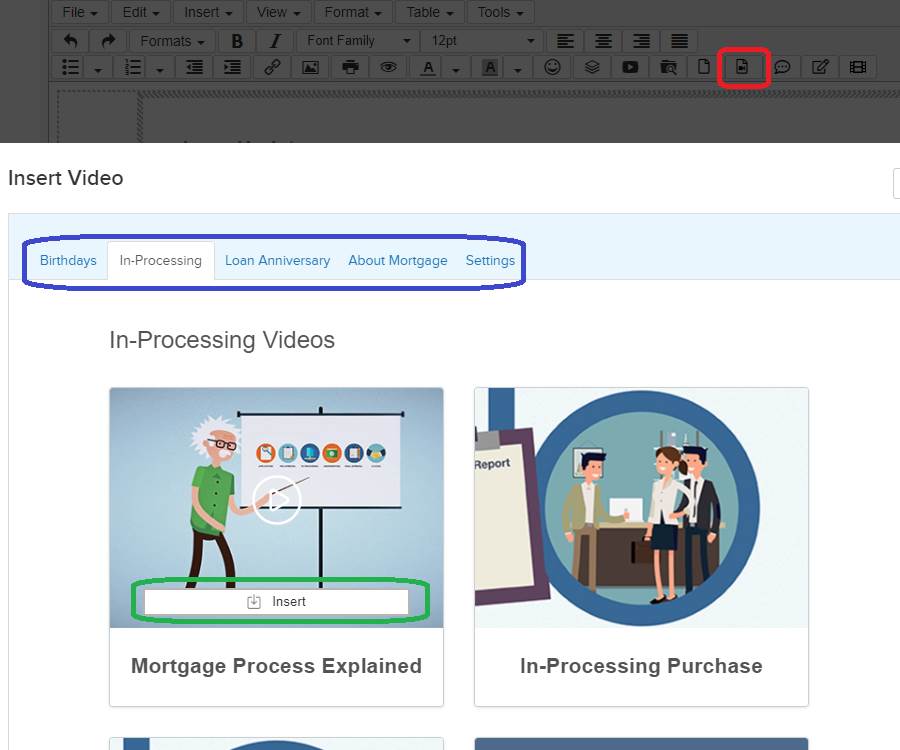Open text color picker dropdown arrow

click(456, 69)
